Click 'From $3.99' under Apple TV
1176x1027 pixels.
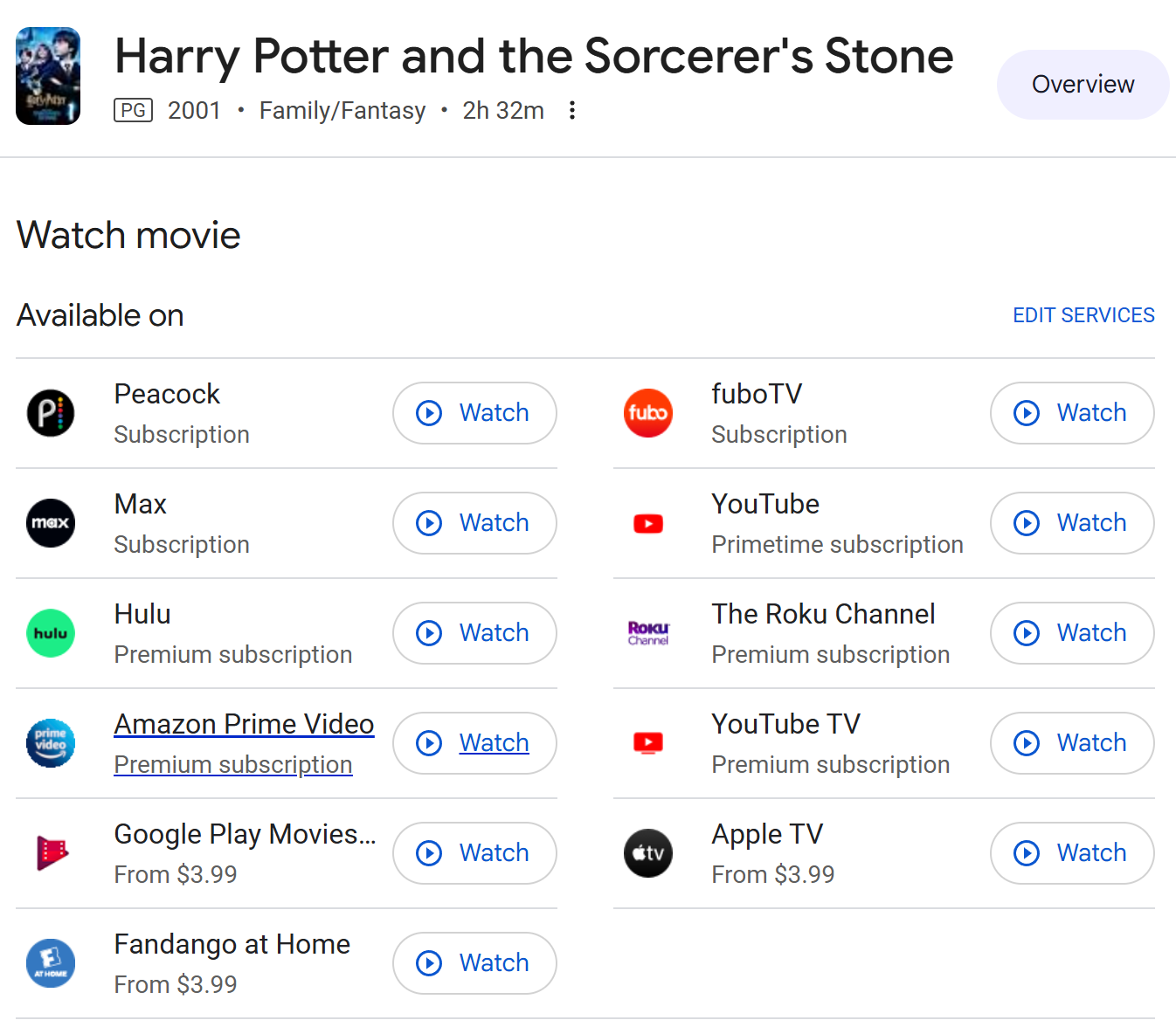pos(772,874)
